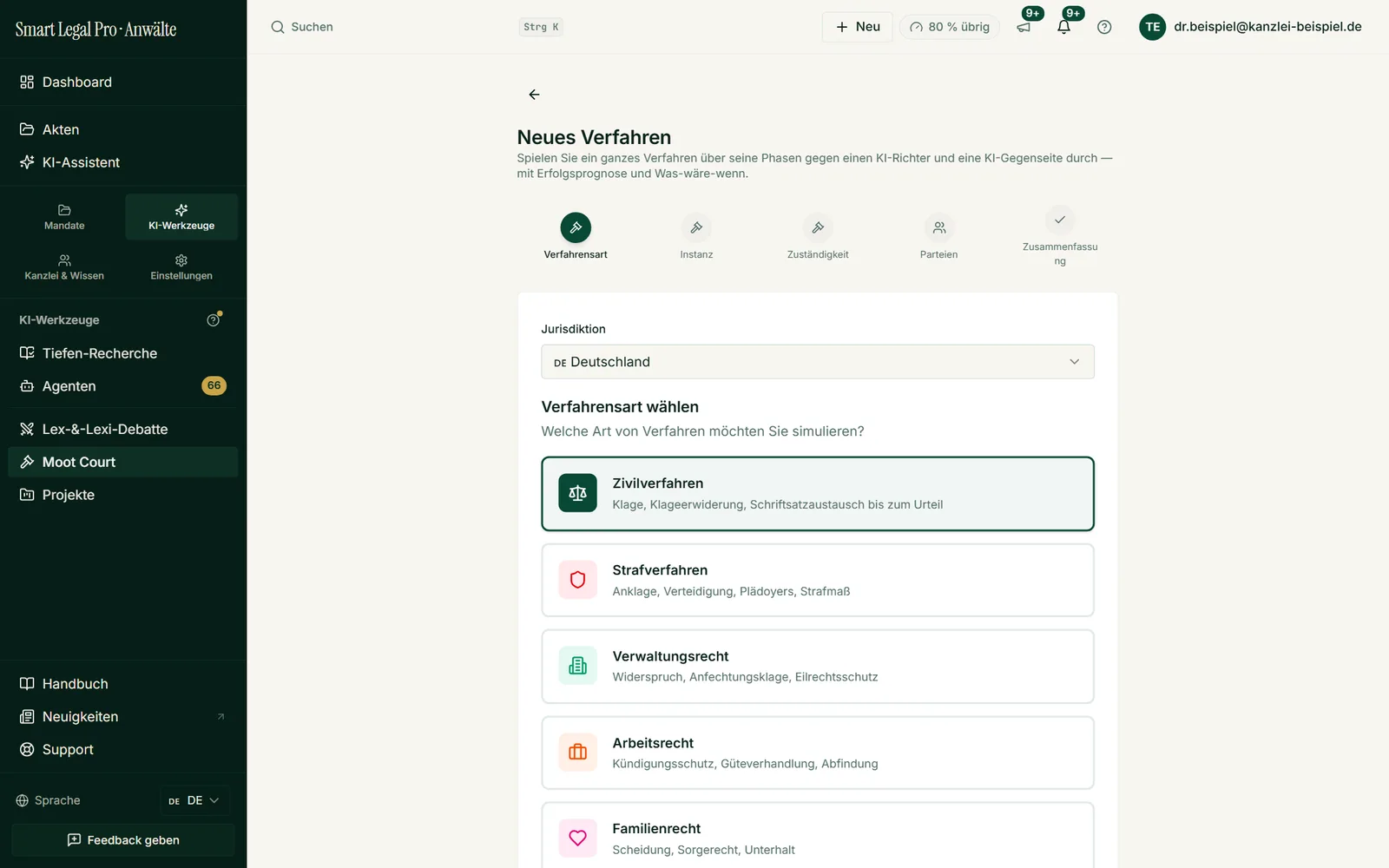Viewport: 1389px width, 868px height.
Task: Open the Sprache DE language dropdown
Action: coord(194,800)
